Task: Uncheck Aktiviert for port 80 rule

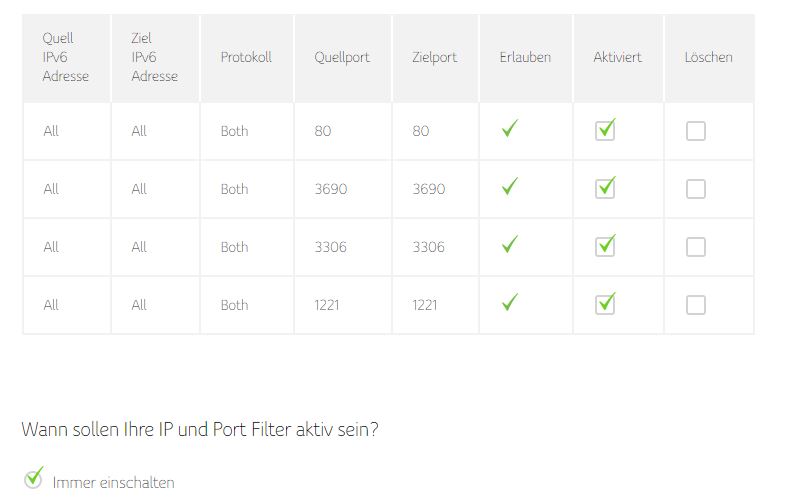Action: (605, 131)
